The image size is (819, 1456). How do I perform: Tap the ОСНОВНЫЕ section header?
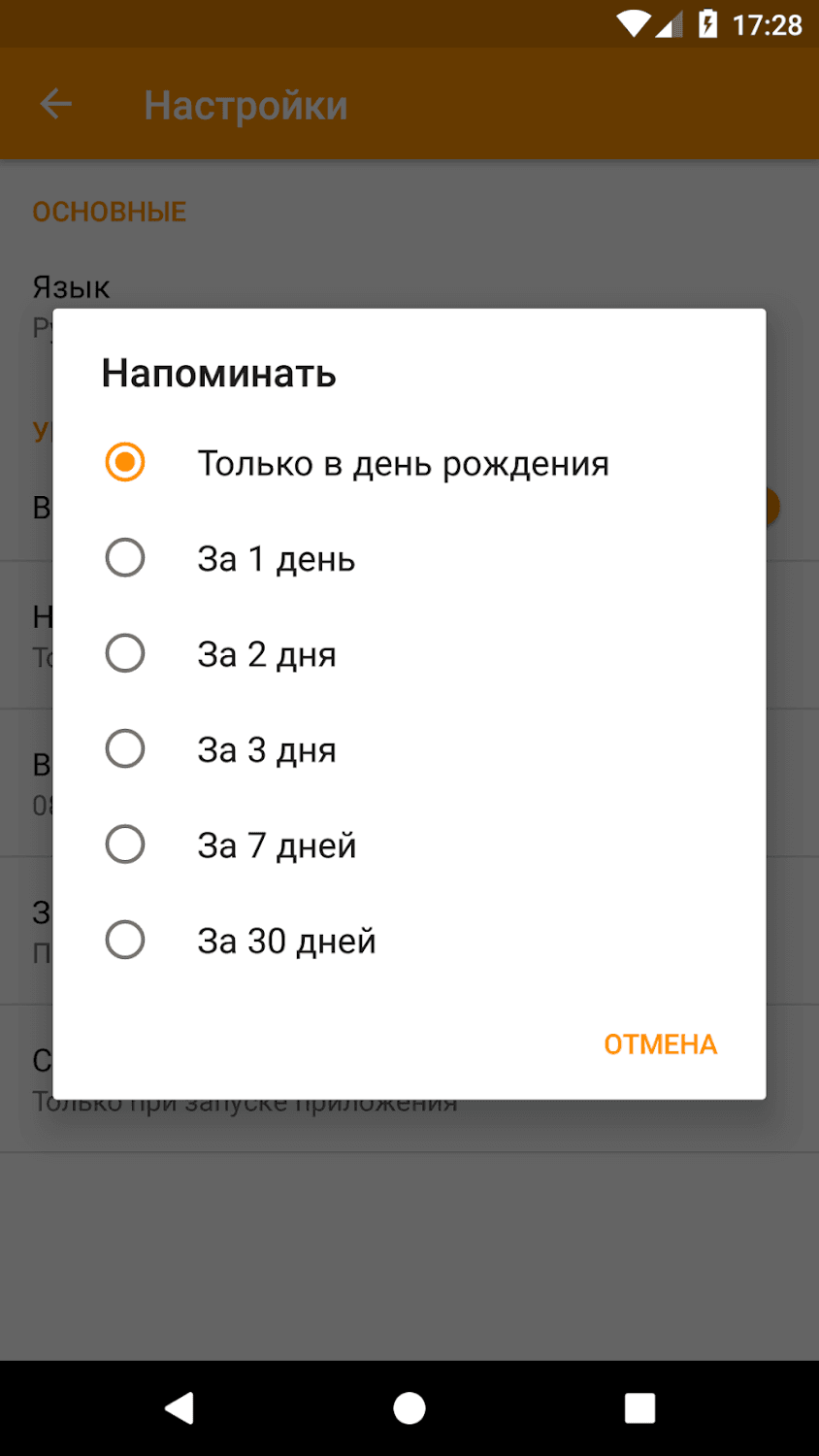point(109,212)
